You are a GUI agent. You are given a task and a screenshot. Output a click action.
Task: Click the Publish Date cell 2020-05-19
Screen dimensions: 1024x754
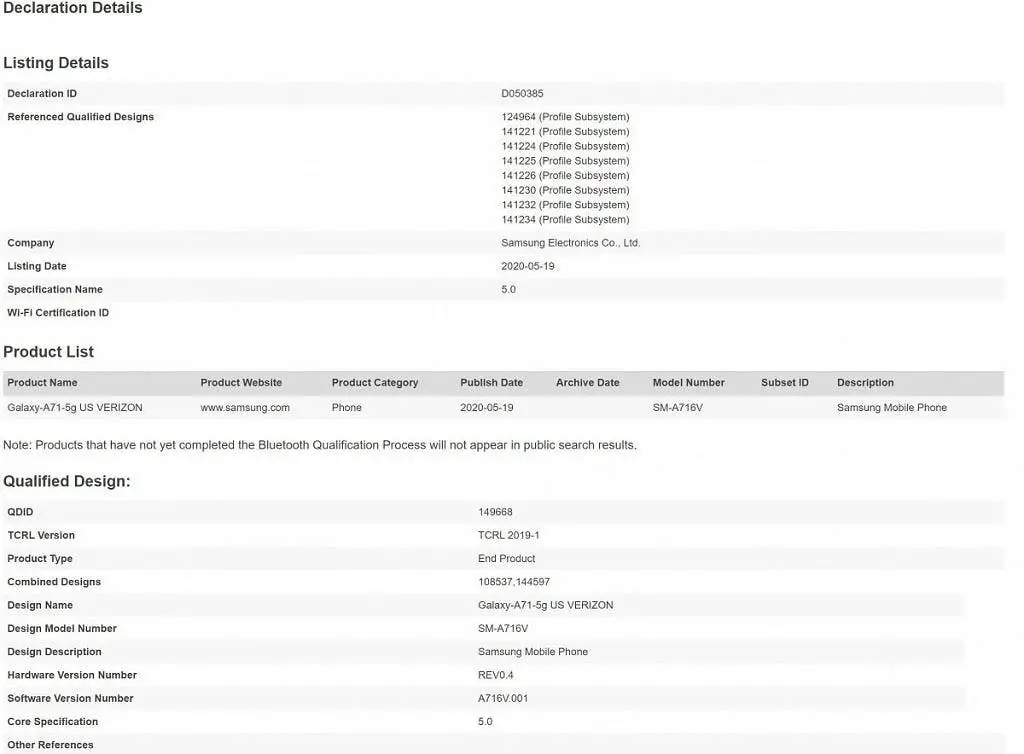pos(487,407)
